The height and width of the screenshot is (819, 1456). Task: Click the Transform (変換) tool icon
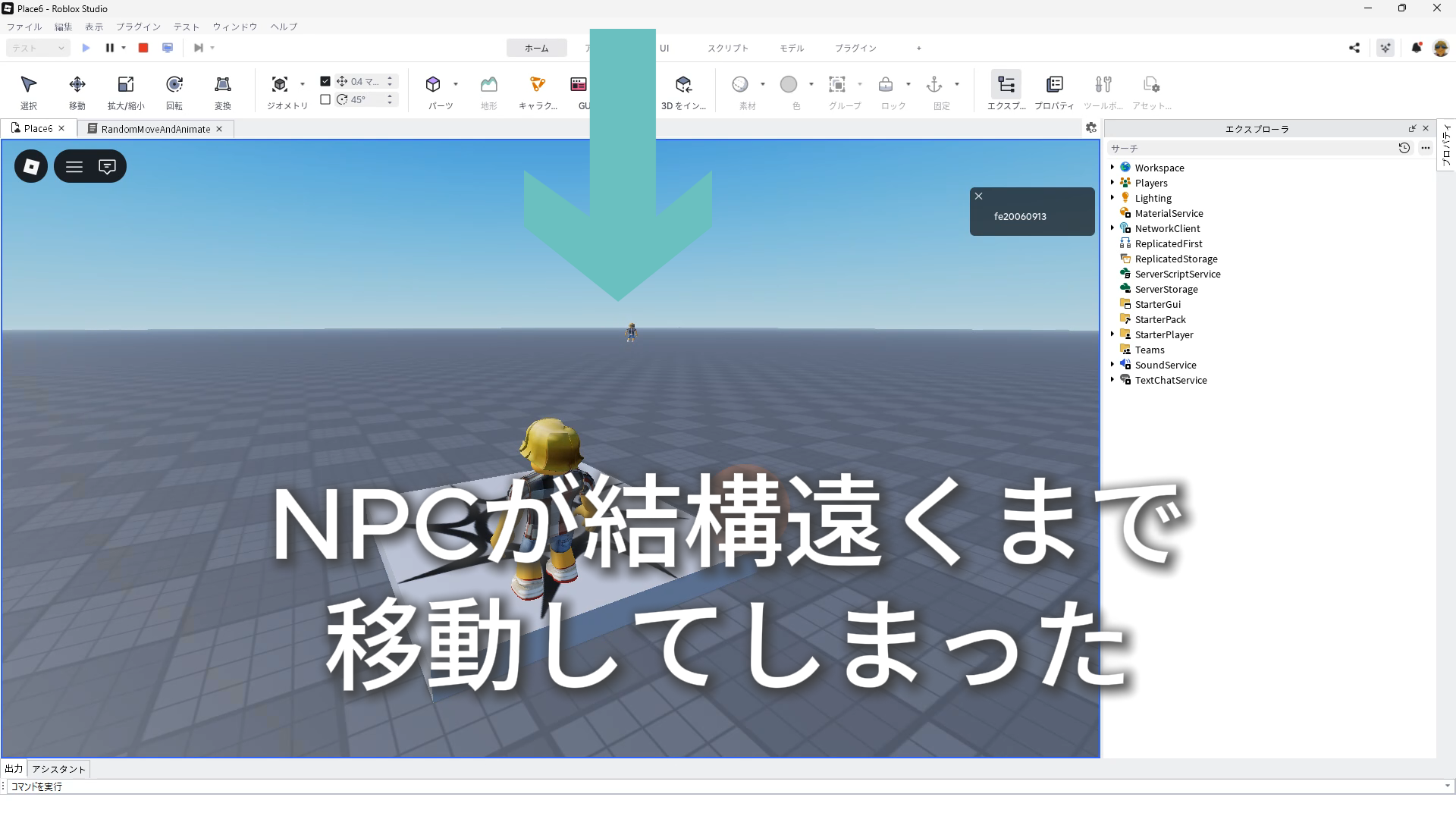click(x=223, y=85)
